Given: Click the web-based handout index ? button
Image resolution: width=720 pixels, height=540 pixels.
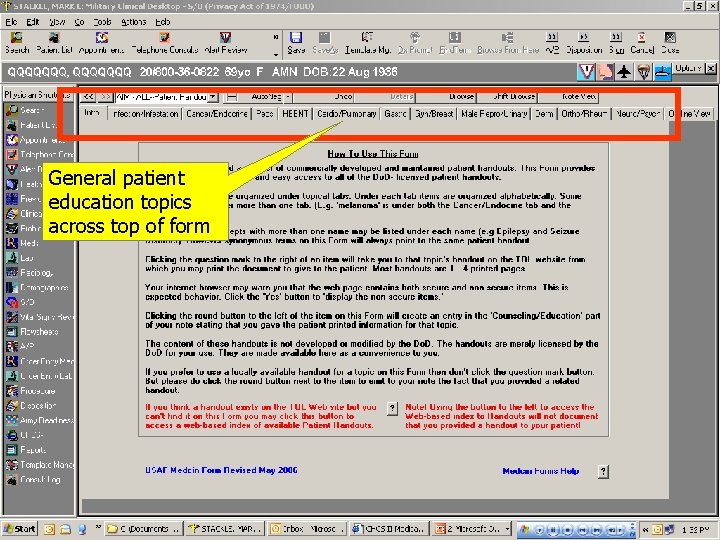Looking at the screenshot, I should (x=392, y=408).
